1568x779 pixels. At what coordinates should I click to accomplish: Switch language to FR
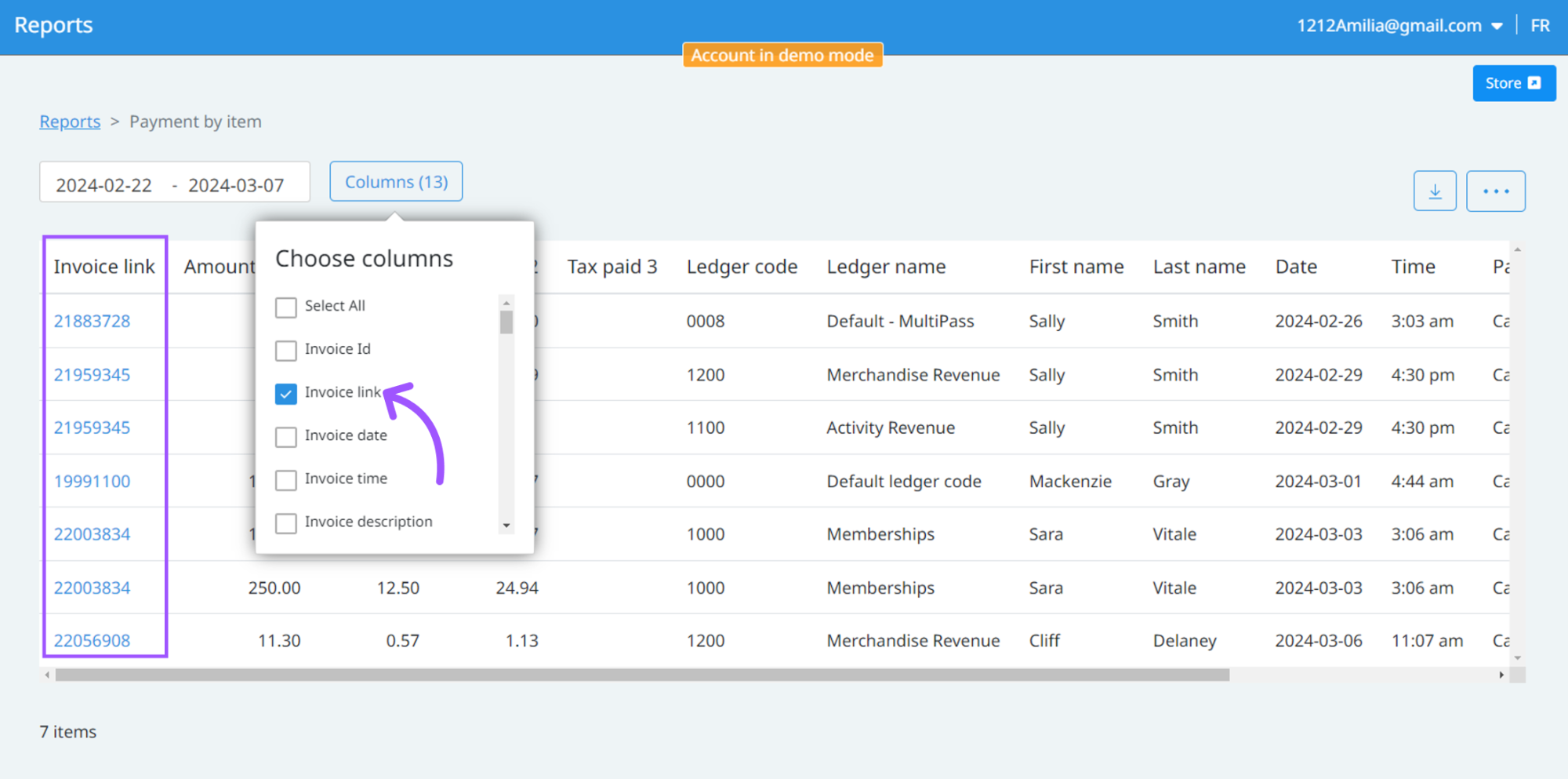coord(1540,26)
